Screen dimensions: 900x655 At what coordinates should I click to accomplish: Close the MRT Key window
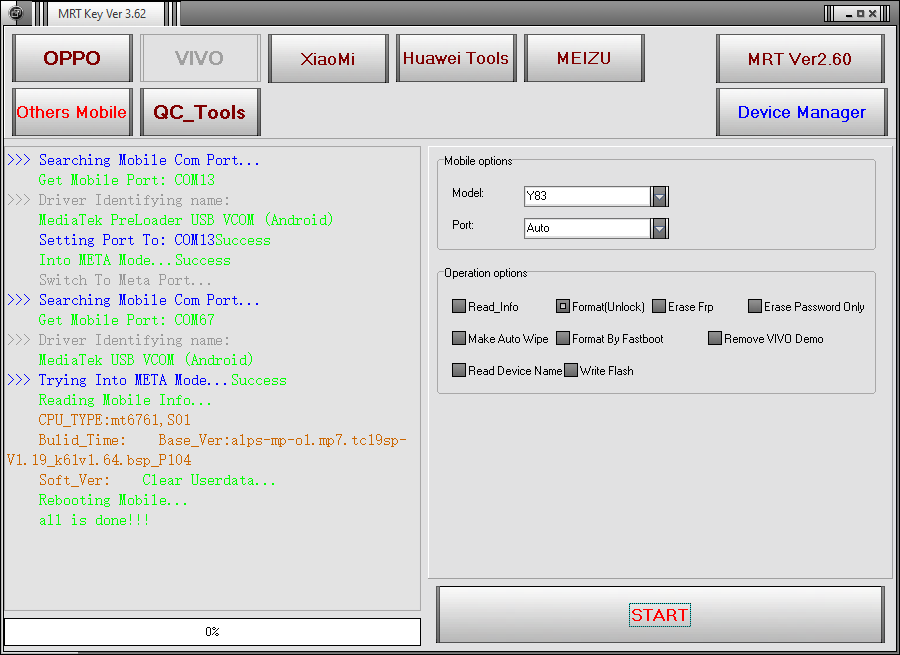[x=872, y=14]
